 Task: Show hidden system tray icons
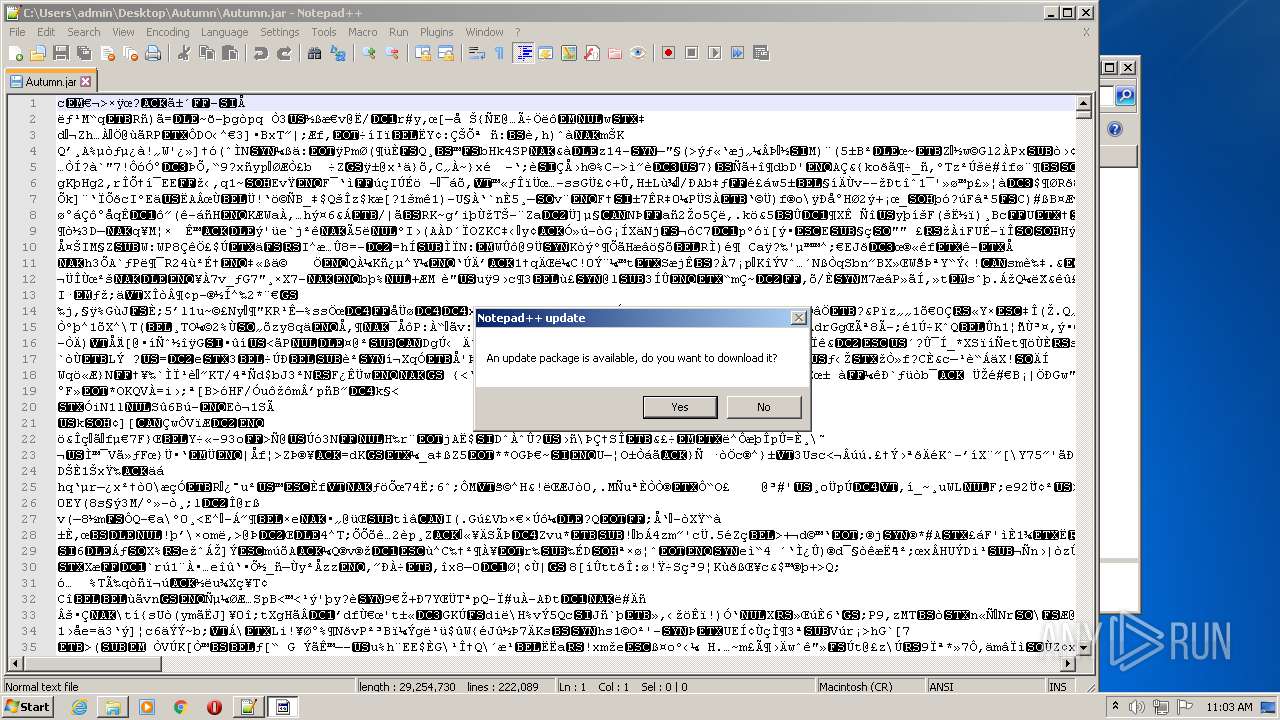click(1115, 707)
